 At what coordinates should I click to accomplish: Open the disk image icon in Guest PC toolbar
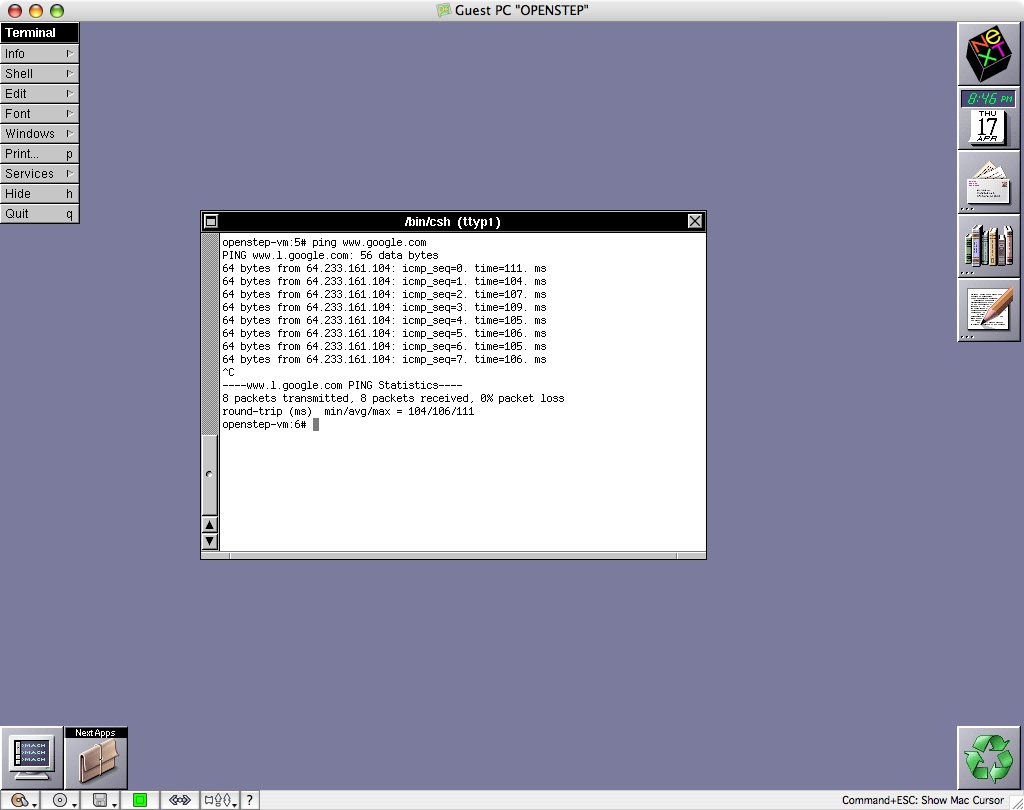point(16,799)
